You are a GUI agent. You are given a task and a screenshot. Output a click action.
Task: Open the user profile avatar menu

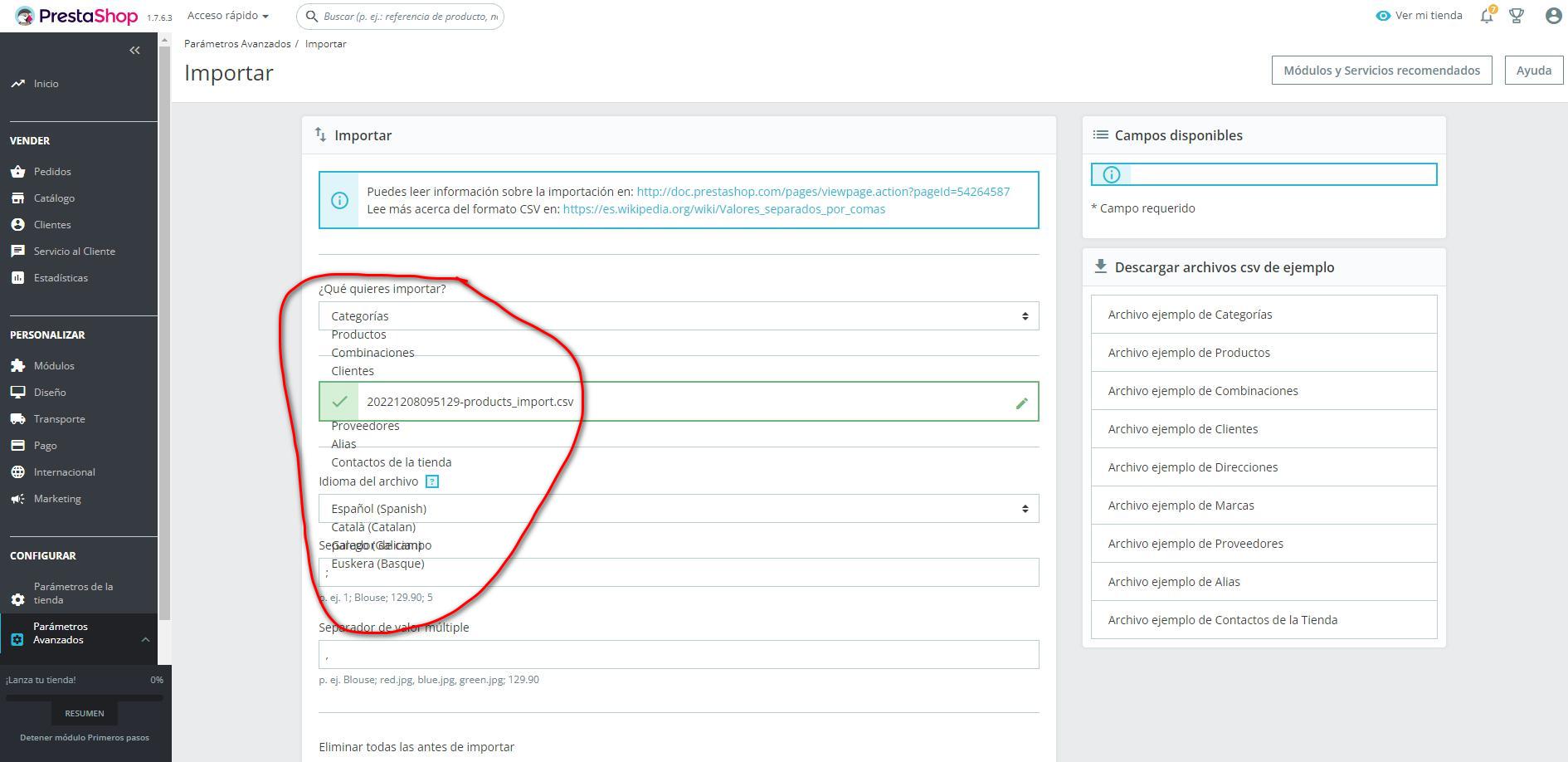[x=1554, y=16]
